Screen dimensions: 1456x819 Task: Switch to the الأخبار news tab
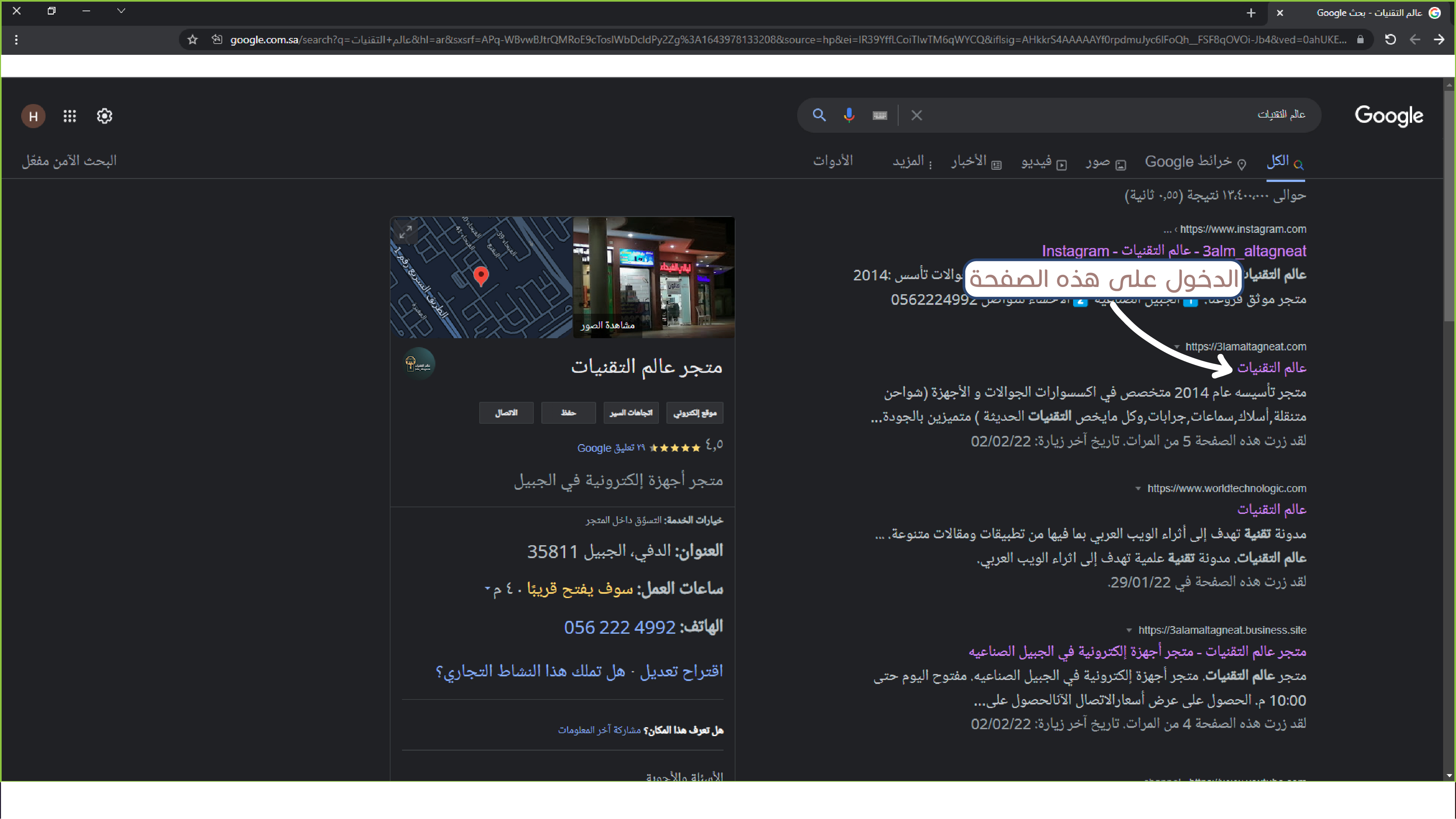(976, 162)
